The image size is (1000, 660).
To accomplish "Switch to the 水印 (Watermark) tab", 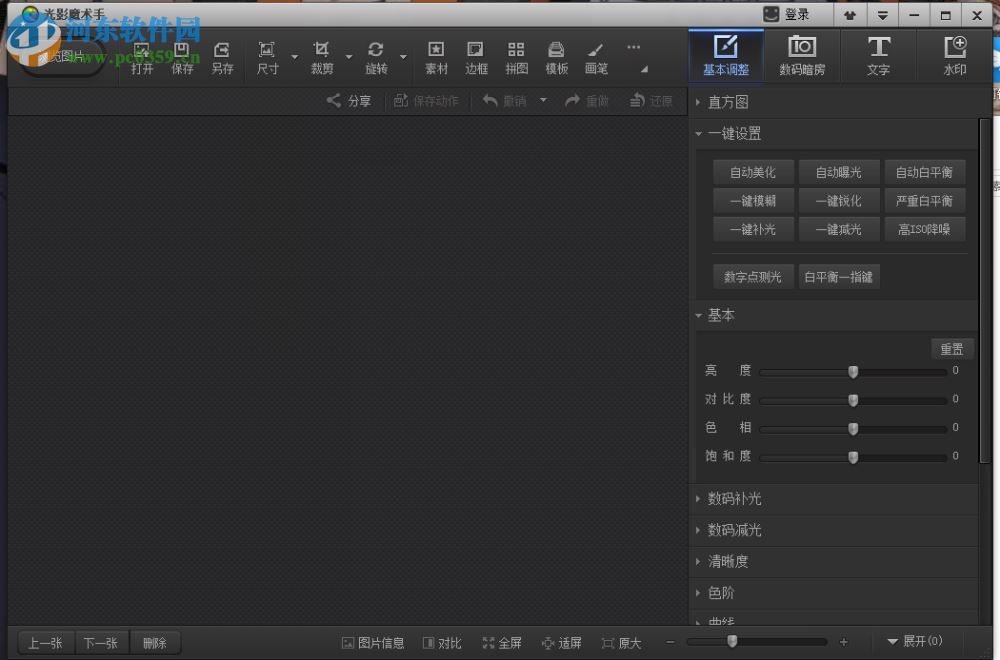I will [x=955, y=56].
